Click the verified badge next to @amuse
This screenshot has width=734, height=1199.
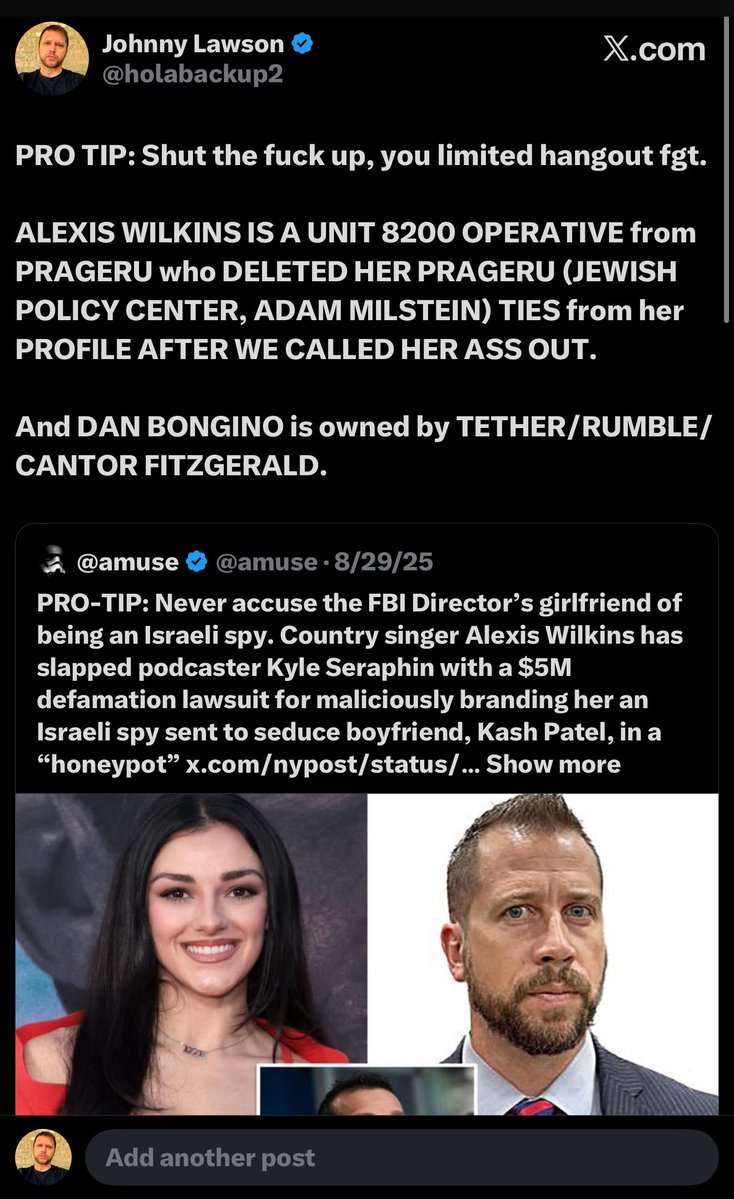pos(196,562)
